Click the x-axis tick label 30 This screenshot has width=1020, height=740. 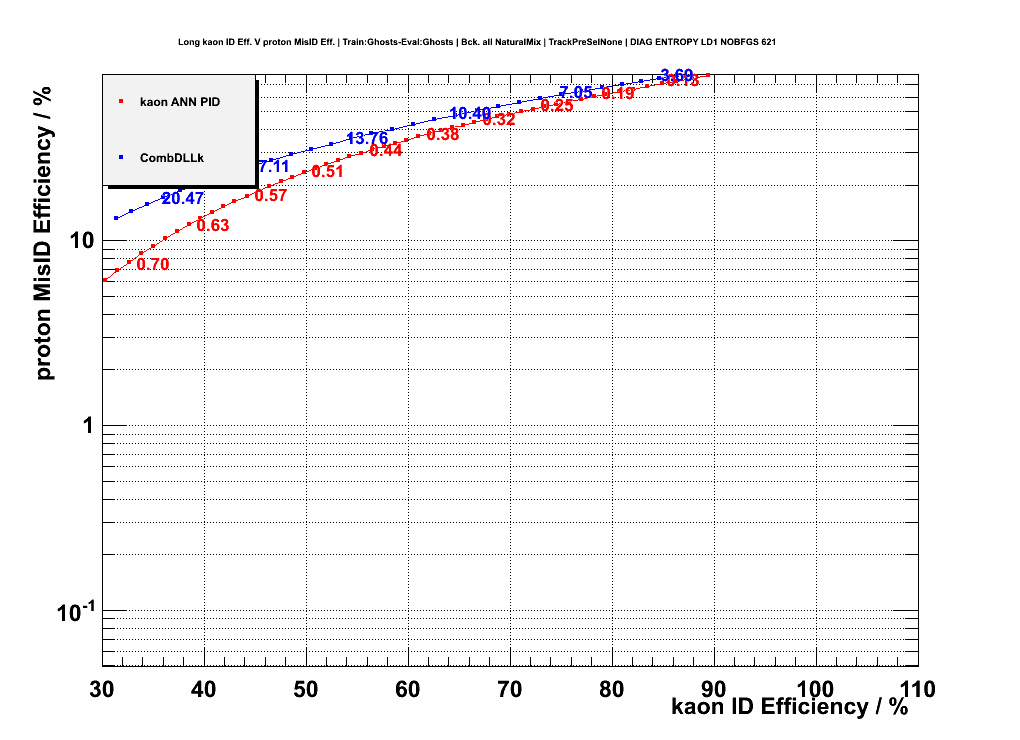click(102, 690)
